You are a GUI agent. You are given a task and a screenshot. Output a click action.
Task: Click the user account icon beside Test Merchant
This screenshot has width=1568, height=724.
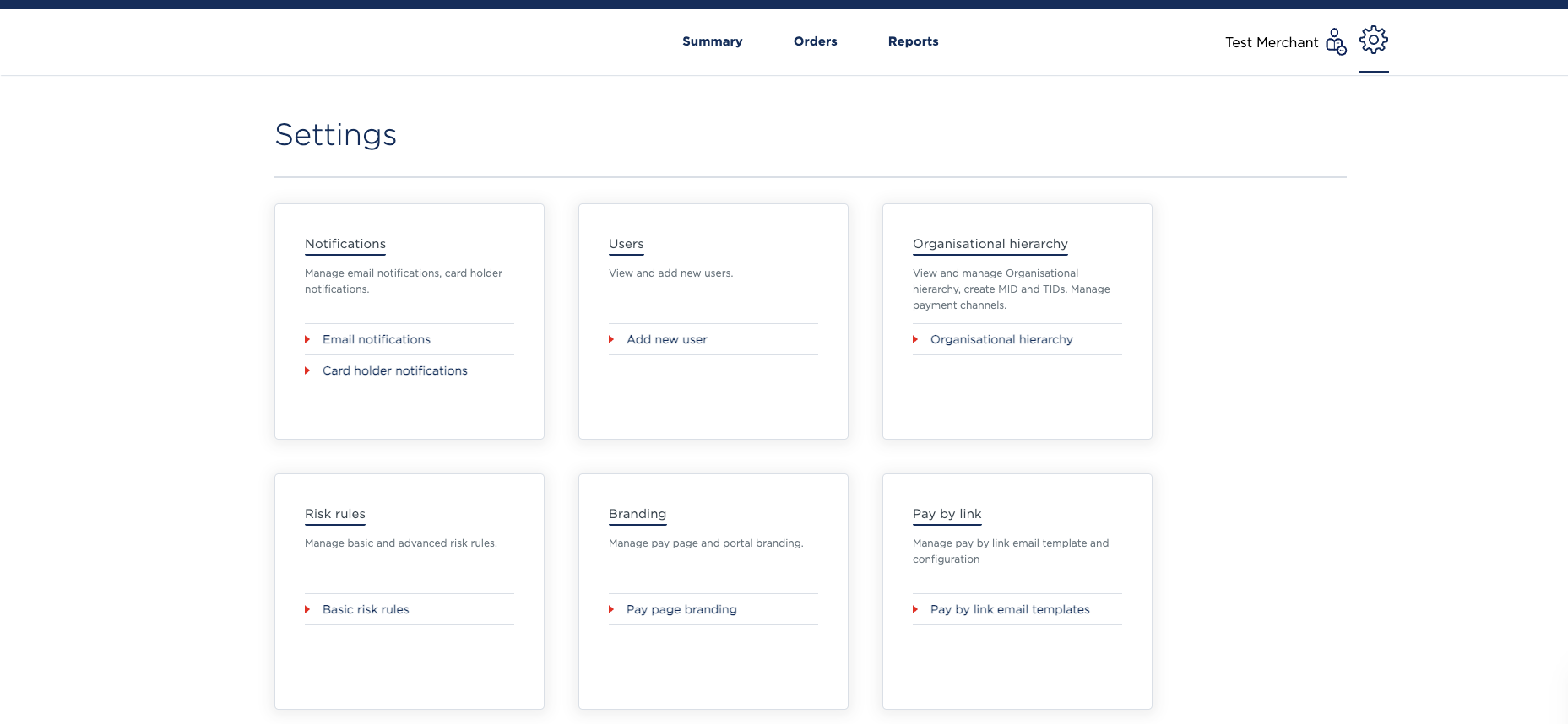[x=1336, y=41]
